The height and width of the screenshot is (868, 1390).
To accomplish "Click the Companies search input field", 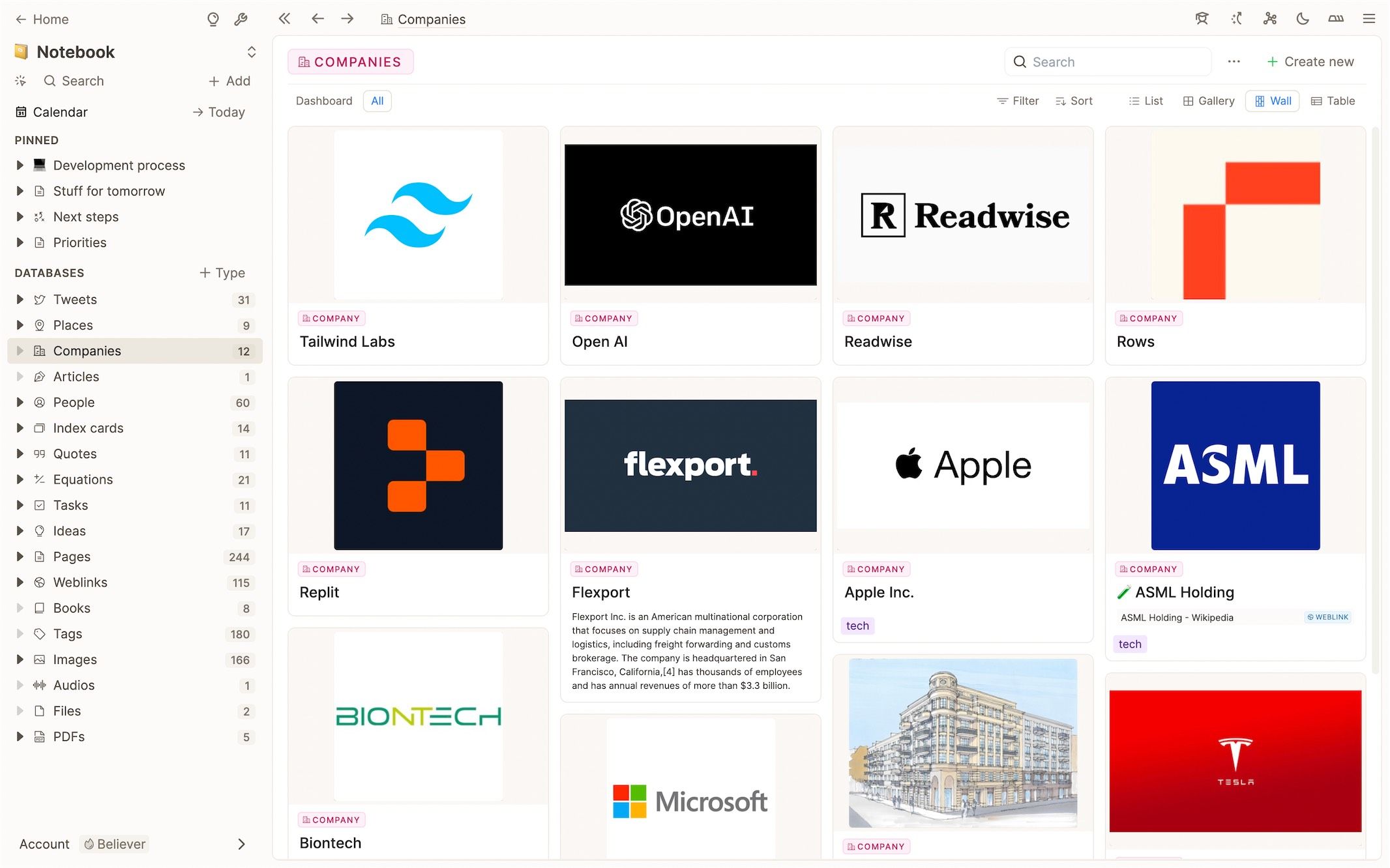I will (x=1115, y=62).
